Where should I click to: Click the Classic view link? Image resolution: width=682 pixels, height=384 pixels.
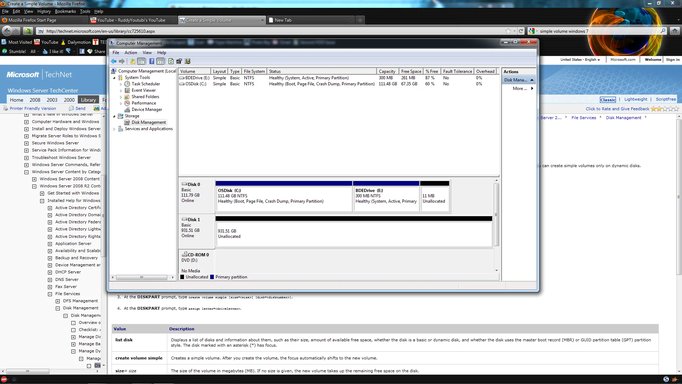608,99
